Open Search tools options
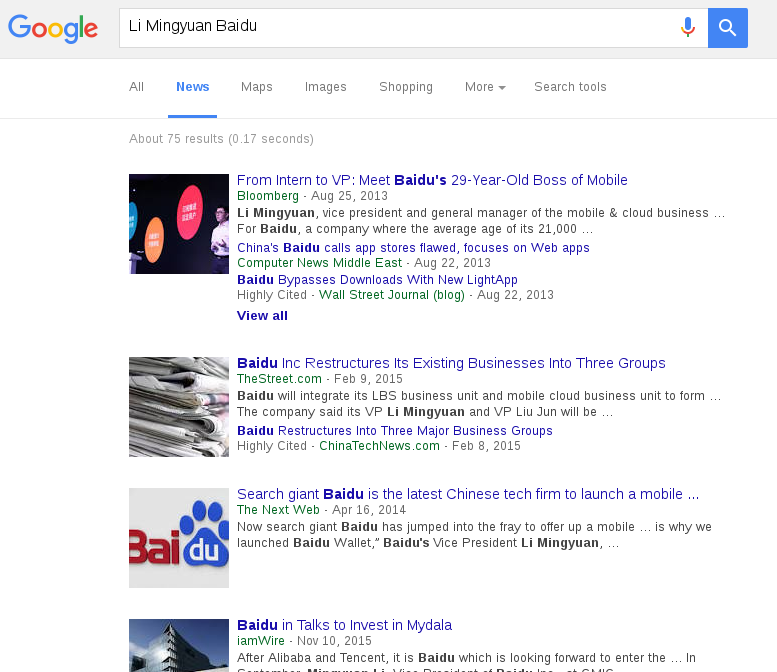This screenshot has height=672, width=777. pos(570,87)
